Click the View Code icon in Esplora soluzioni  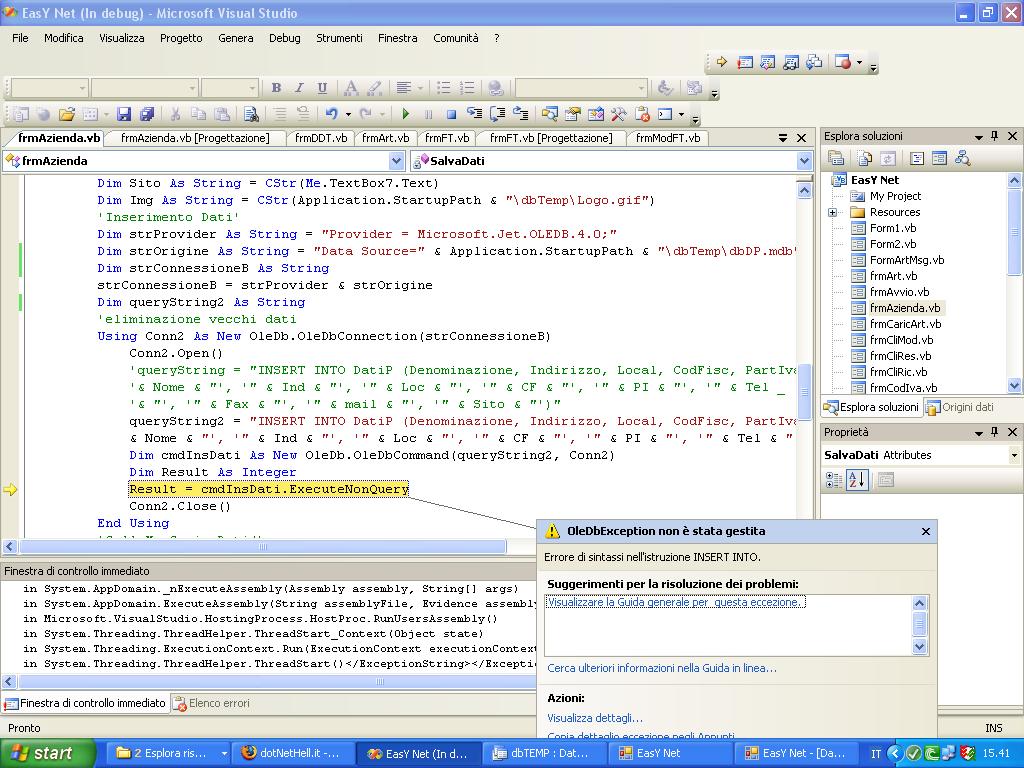pos(917,158)
